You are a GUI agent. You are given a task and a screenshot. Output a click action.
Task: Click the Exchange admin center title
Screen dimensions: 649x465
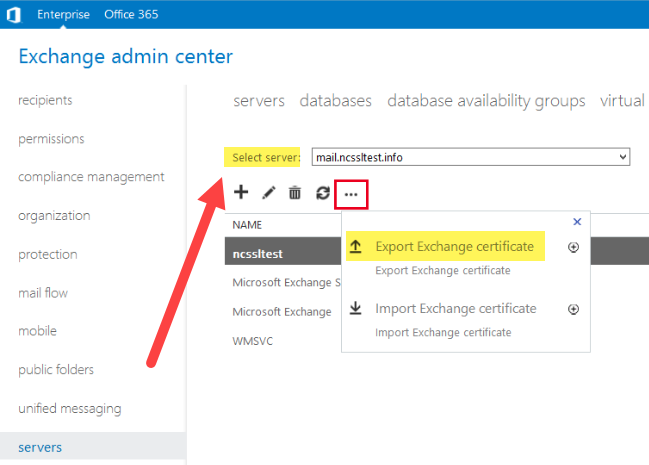coord(126,56)
